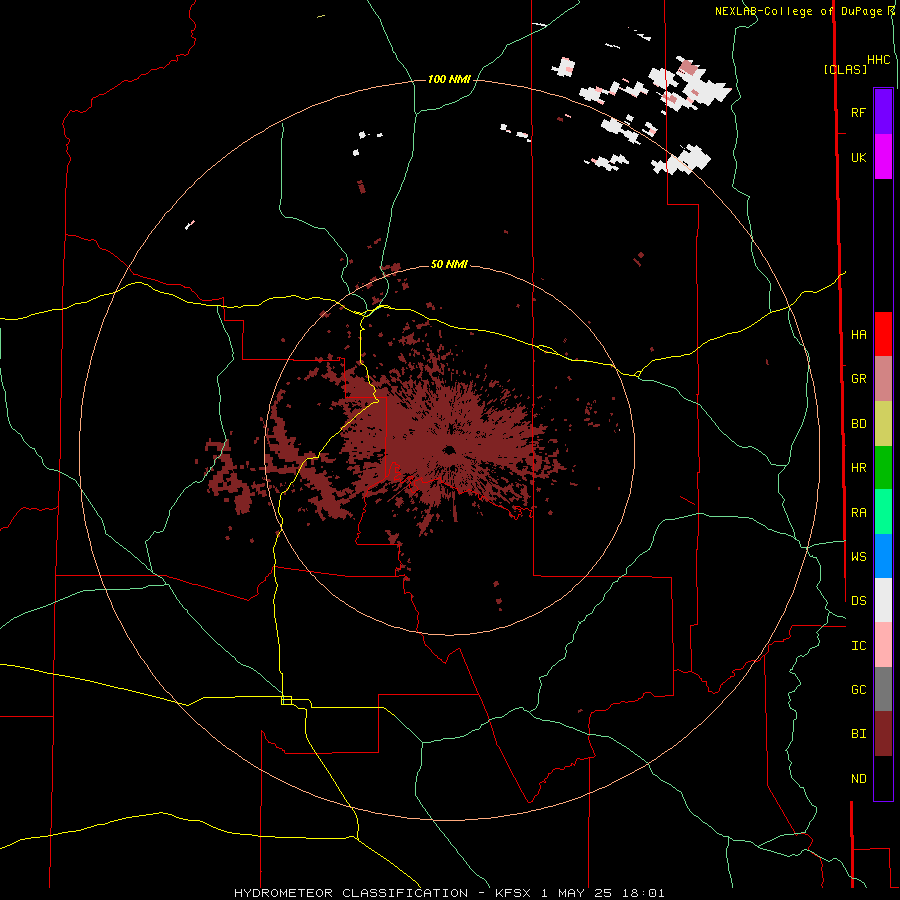Click the green HR legend swatch

point(883,467)
